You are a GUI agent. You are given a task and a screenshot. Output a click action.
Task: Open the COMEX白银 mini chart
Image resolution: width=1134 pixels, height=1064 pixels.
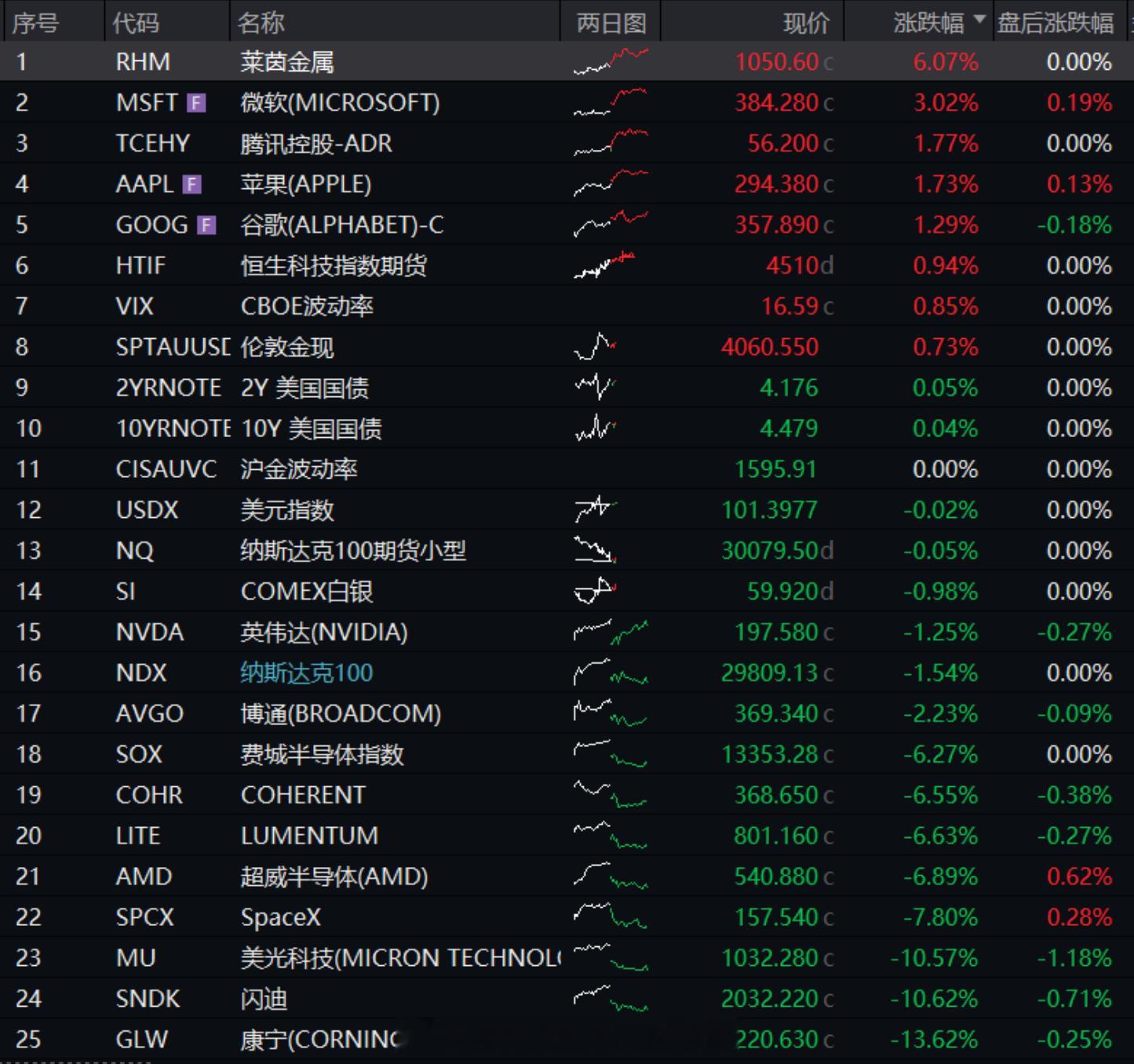[595, 591]
